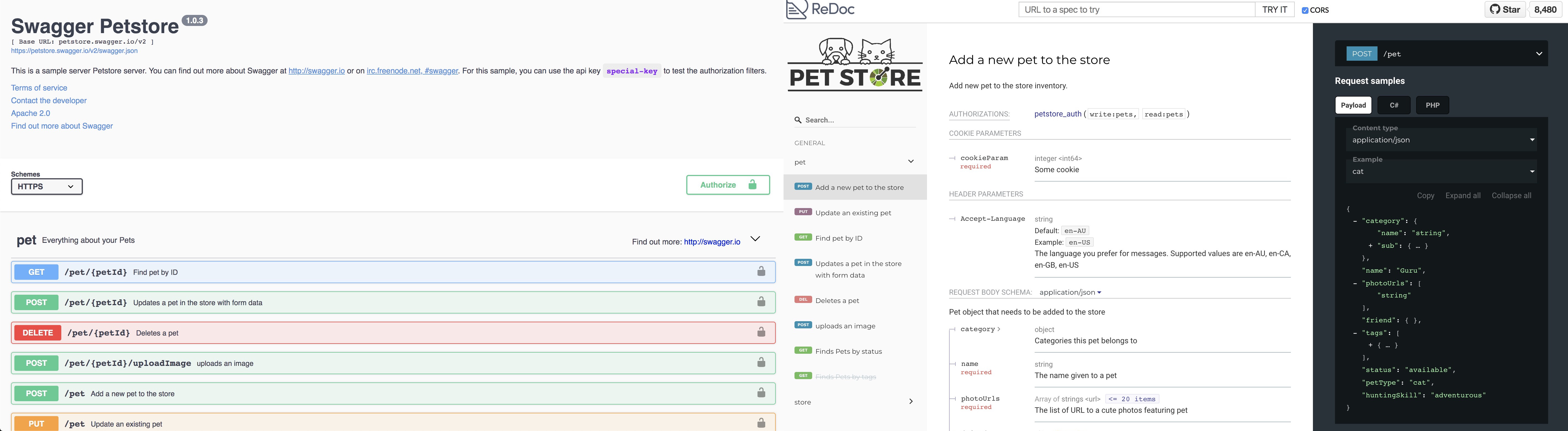The image size is (1568, 431).
Task: Open Terms of service link
Action: pyautogui.click(x=39, y=88)
